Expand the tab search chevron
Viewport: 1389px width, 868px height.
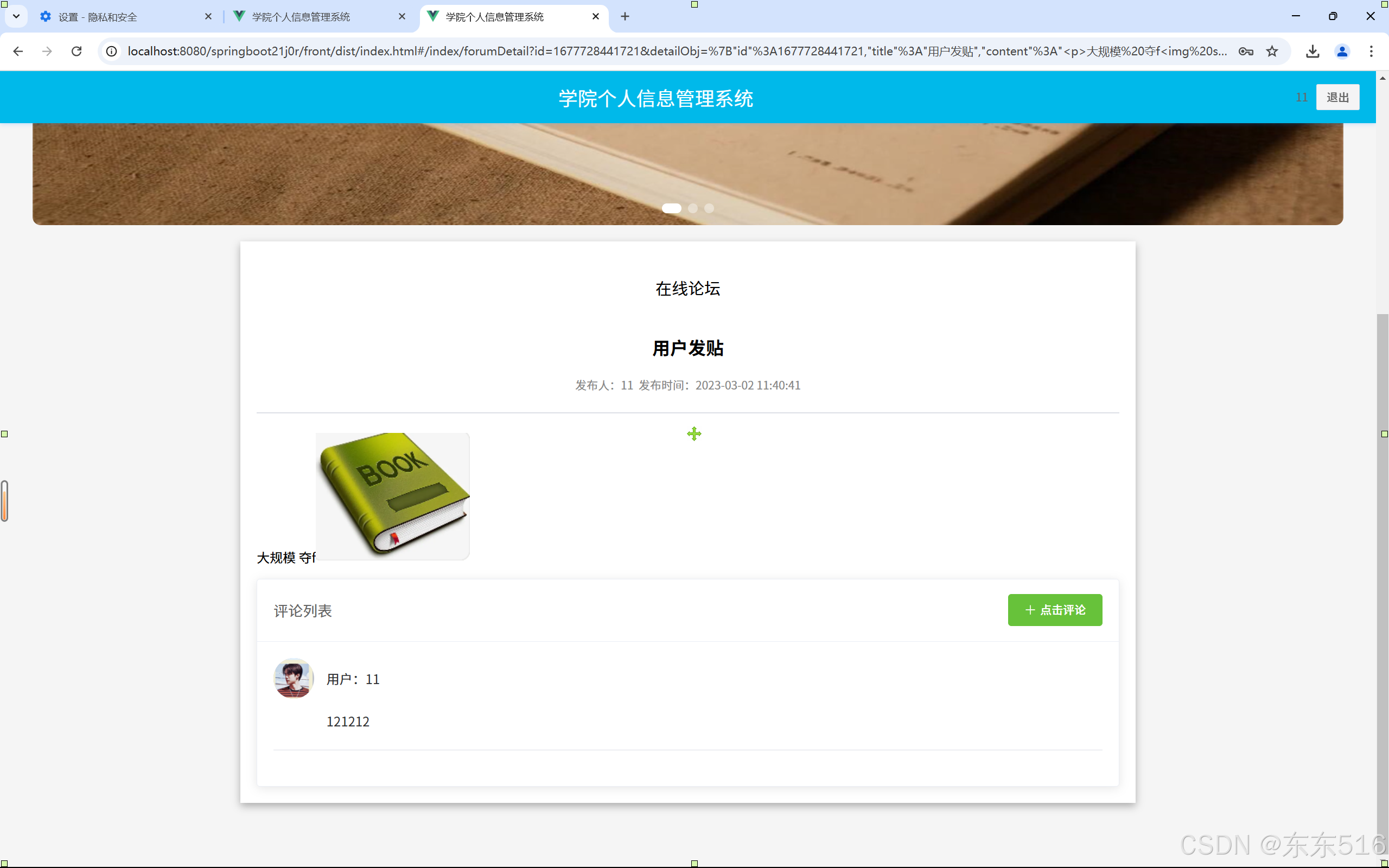[x=16, y=17]
